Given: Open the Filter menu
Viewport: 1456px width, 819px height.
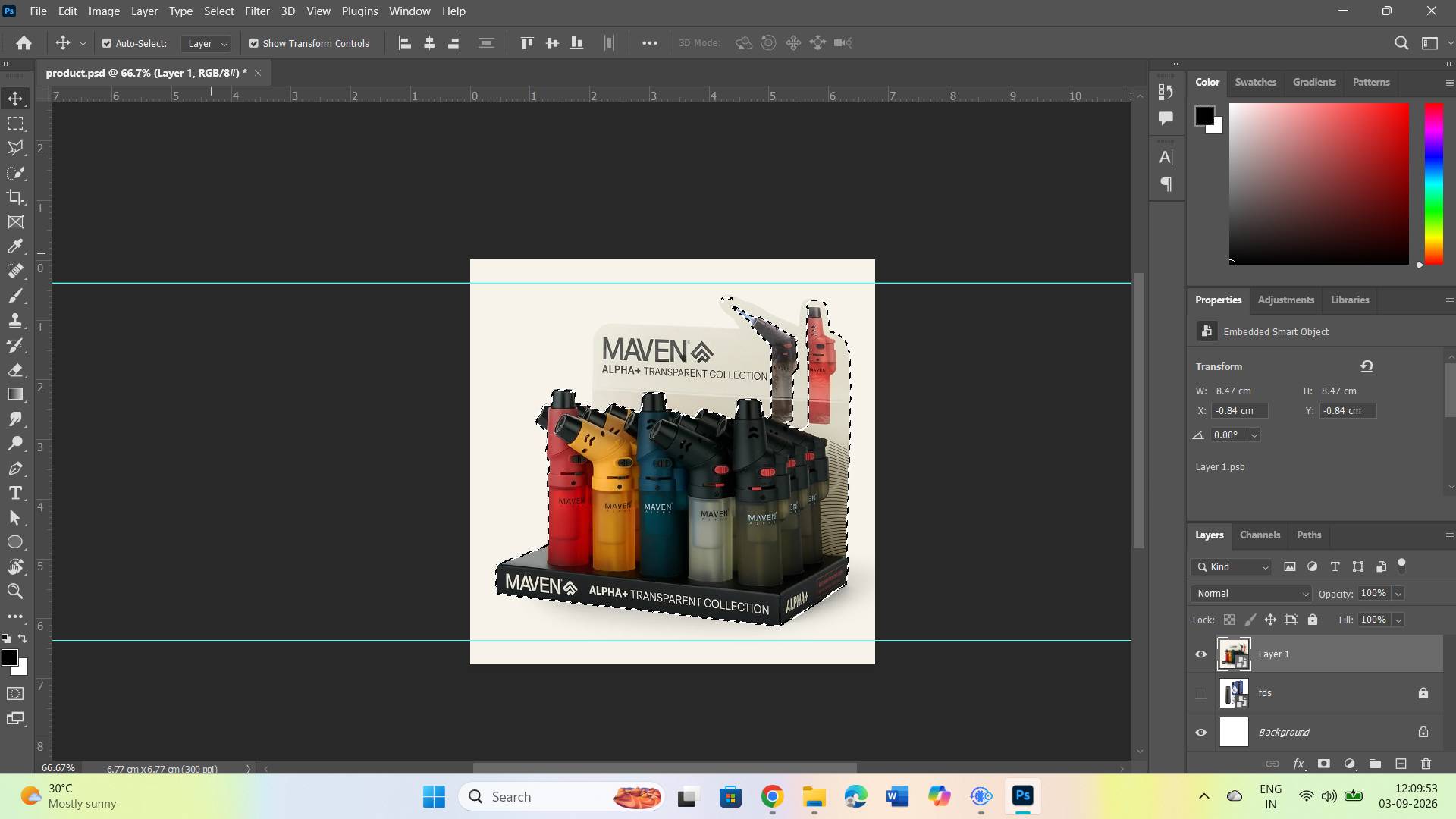Looking at the screenshot, I should coord(257,11).
